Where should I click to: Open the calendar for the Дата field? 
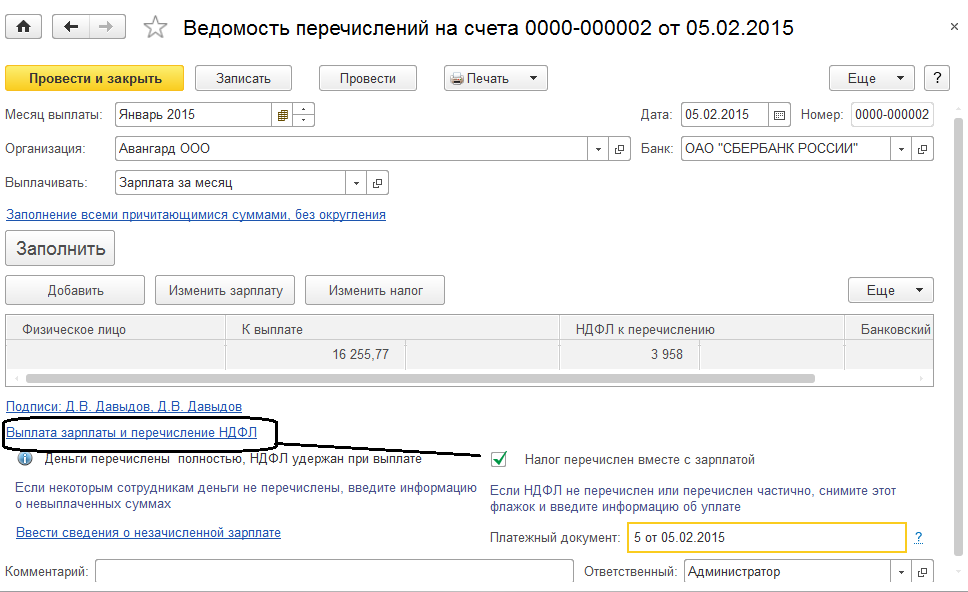coord(779,115)
